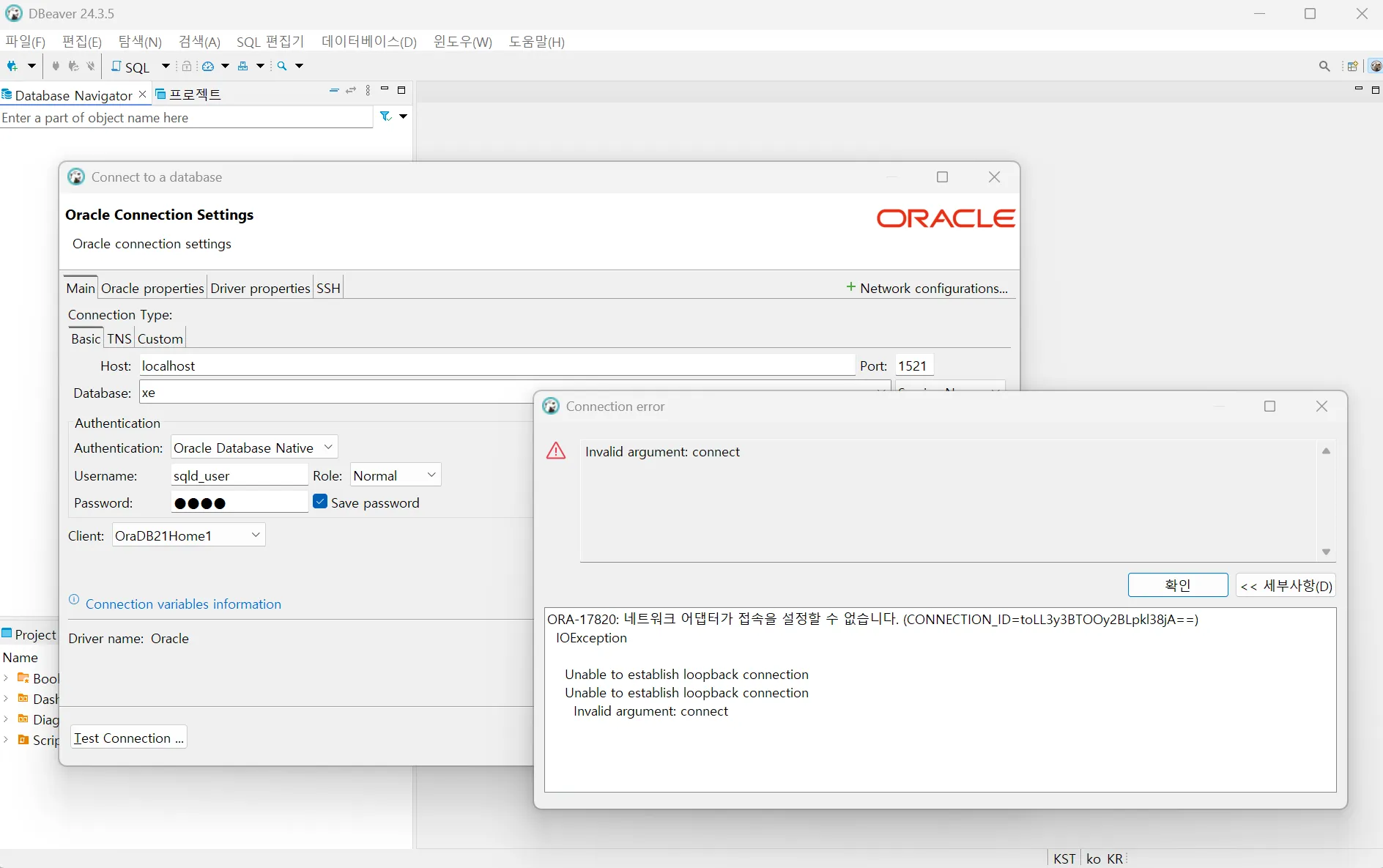Select the Custom connection type tab
Screen dimensions: 1383x868
160,338
